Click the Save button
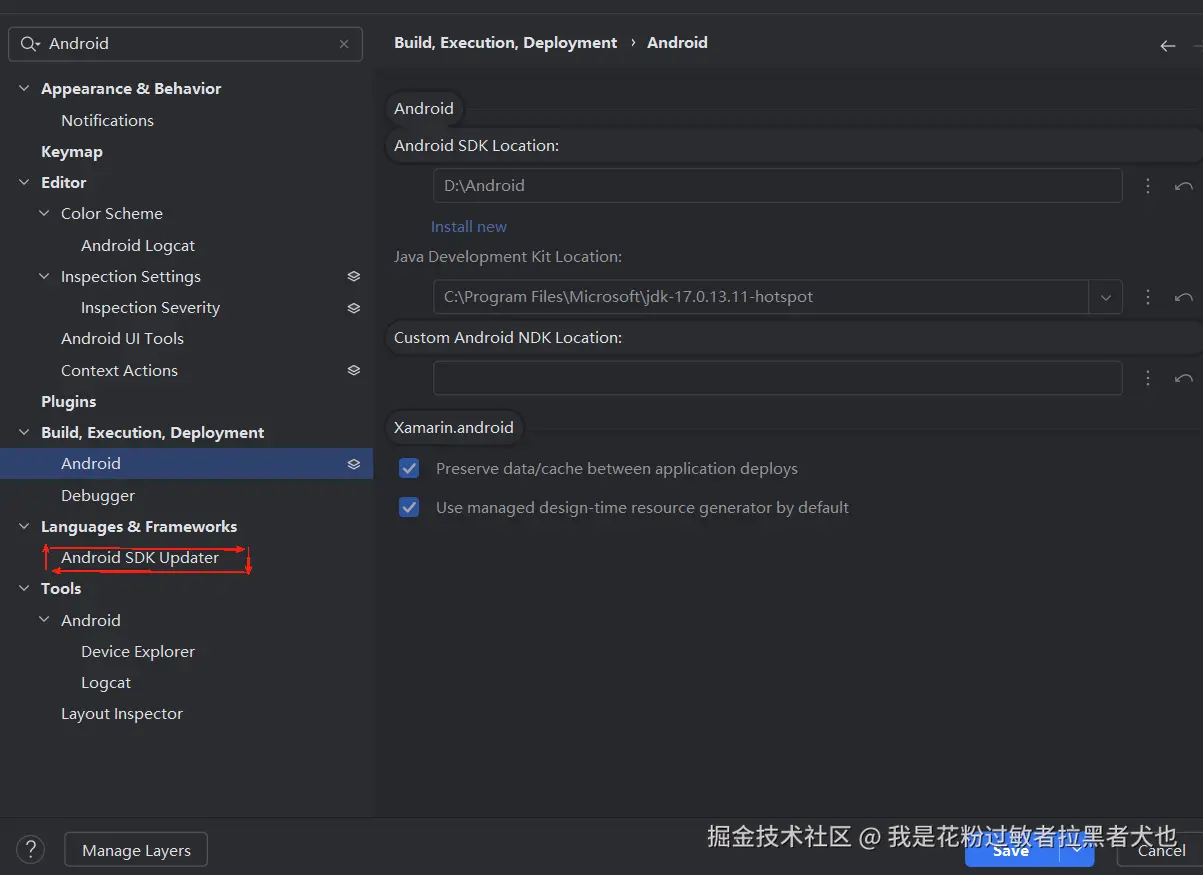The width and height of the screenshot is (1203, 875). 1012,851
